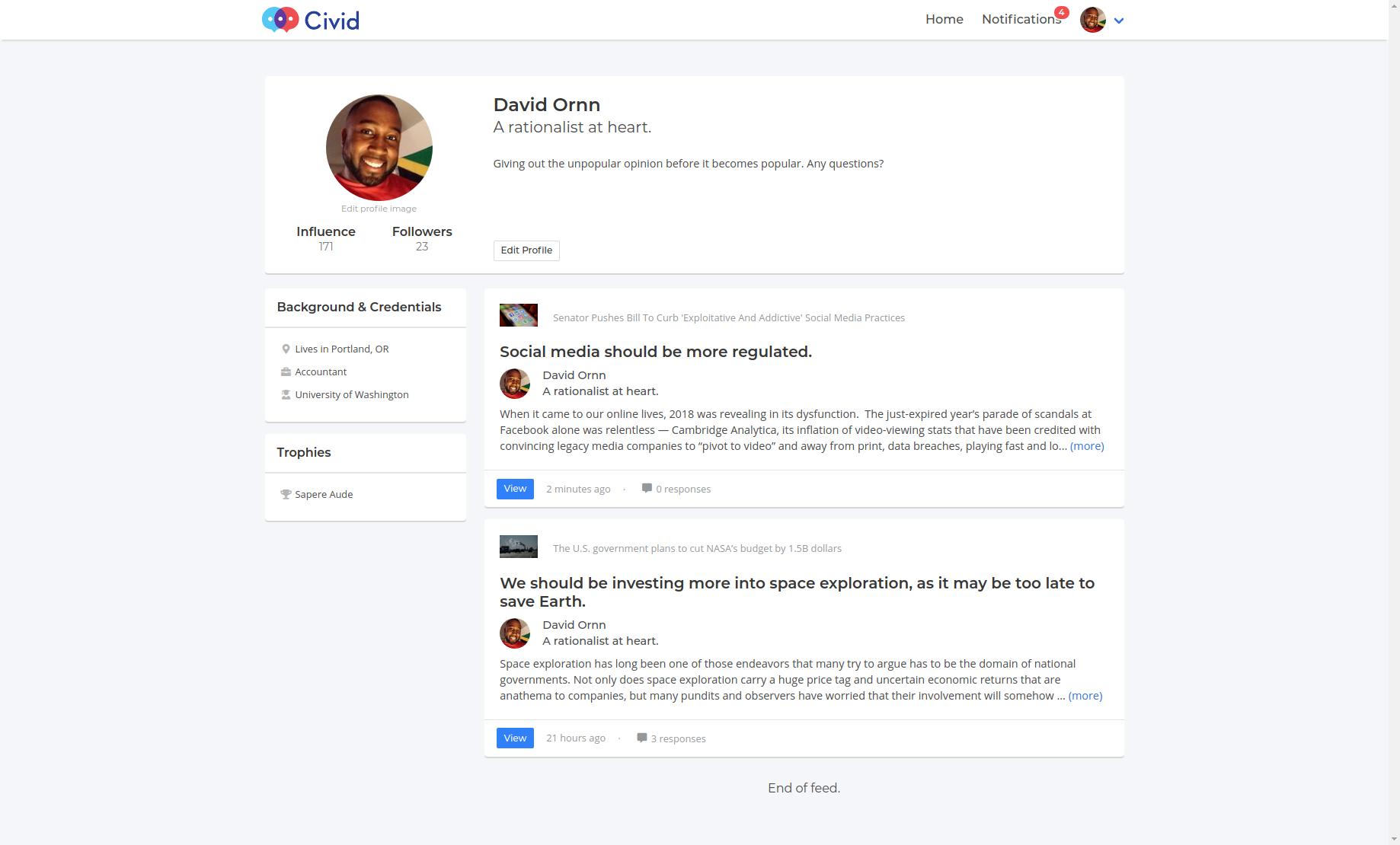Image resolution: width=1400 pixels, height=845 pixels.
Task: Click the Edit Profile button
Action: tap(526, 250)
